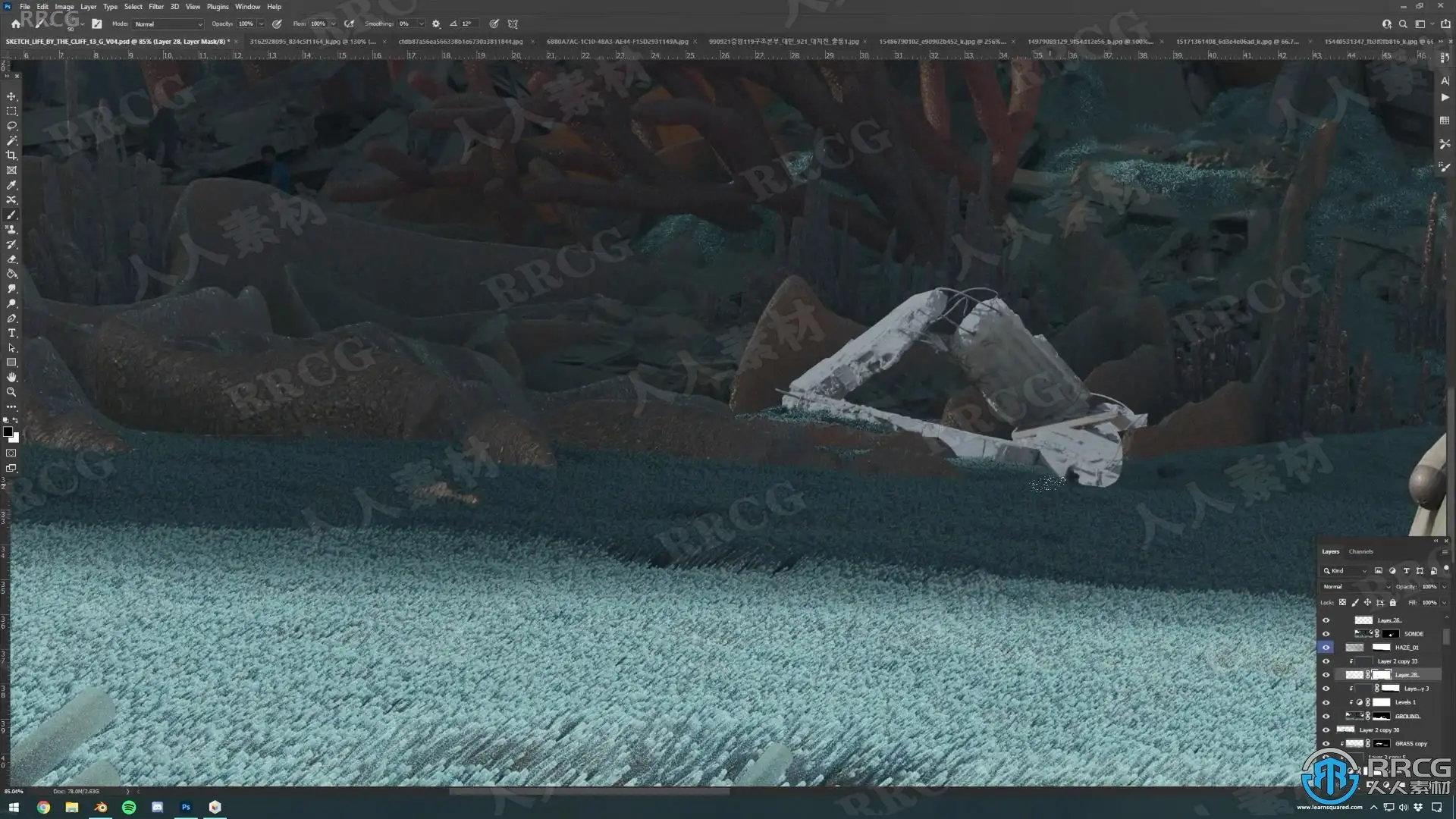Open the layer blend mode dropdown
This screenshot has width=1456, height=819.
(1357, 587)
